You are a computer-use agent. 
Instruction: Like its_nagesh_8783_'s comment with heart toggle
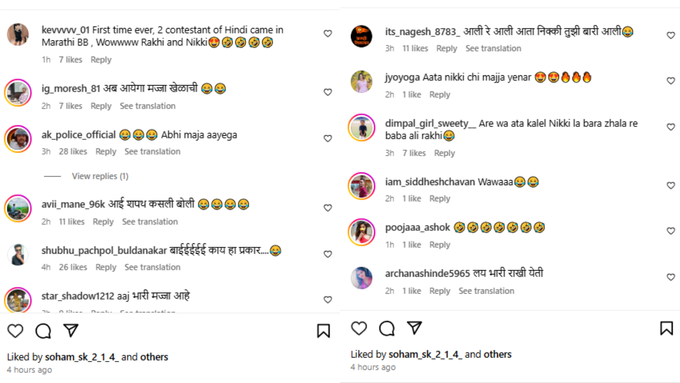tap(671, 35)
